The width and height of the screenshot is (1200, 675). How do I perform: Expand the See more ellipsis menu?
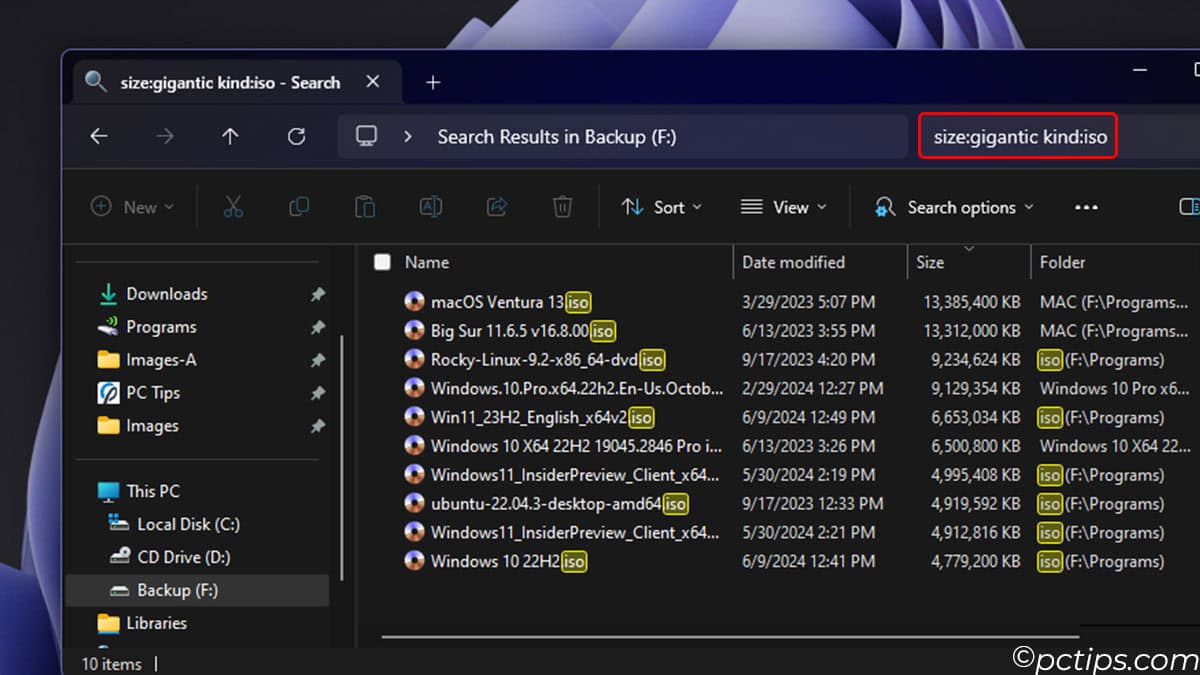1086,207
